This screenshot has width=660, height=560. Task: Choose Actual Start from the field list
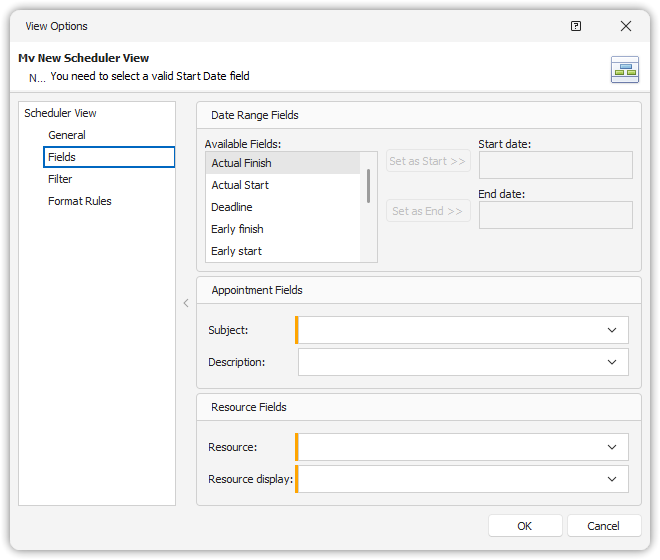coord(240,185)
